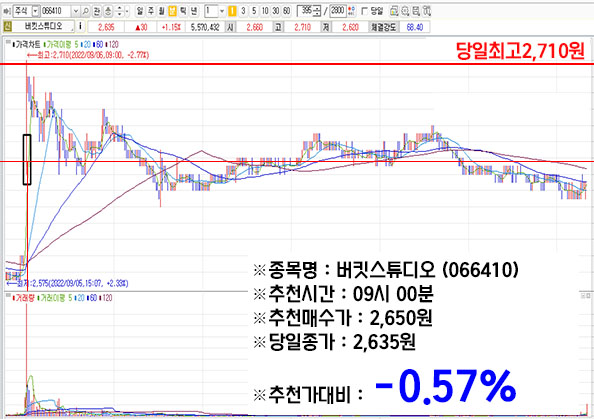The image size is (594, 419).
Task: Click the 관 watchlist icon button
Action: 97,11
